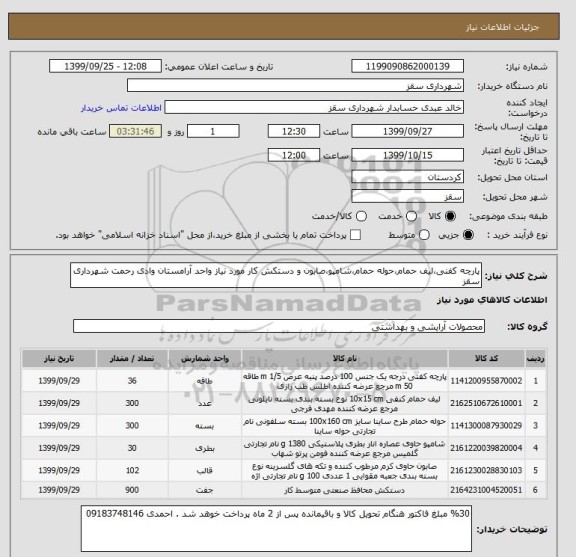Click the requester field خالد عبدی

pyautogui.click(x=314, y=108)
